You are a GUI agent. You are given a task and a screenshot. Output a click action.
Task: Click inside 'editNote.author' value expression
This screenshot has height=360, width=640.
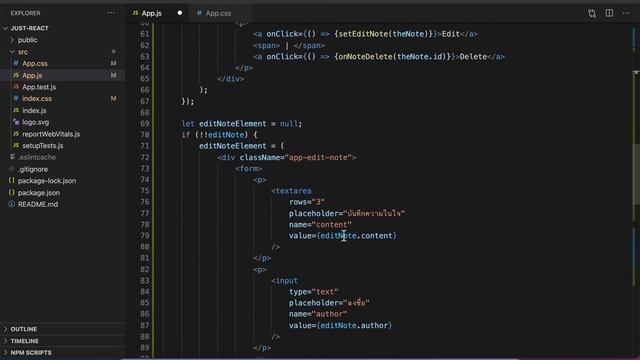(354, 325)
